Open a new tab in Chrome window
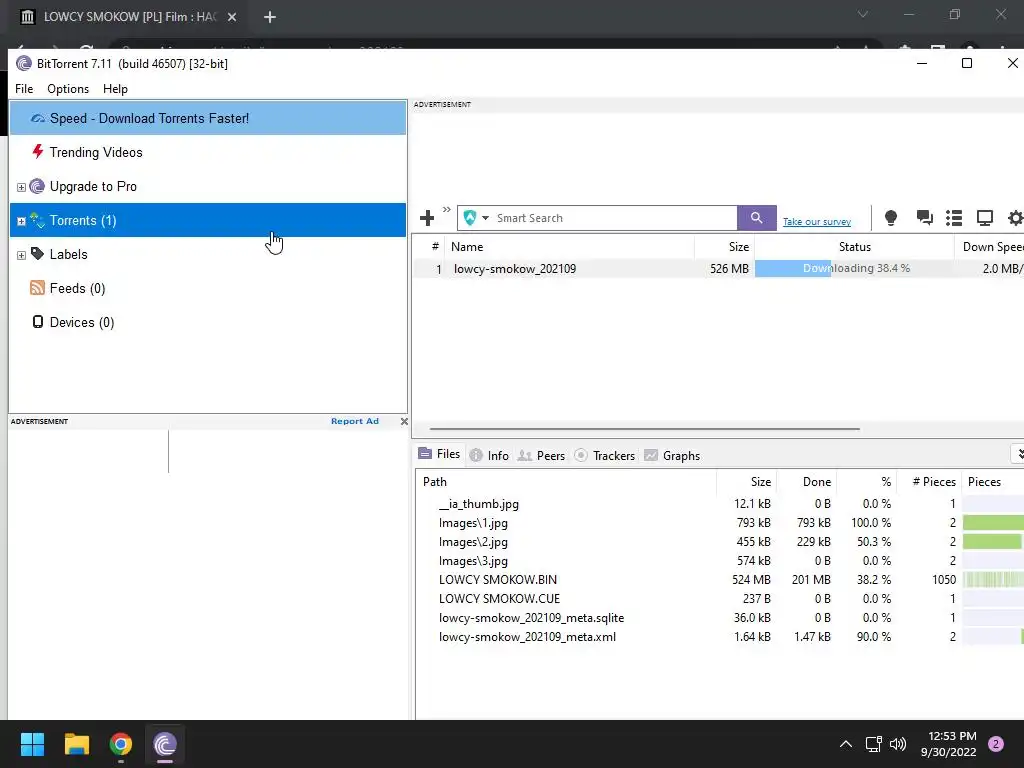This screenshot has width=1024, height=768. click(x=270, y=17)
